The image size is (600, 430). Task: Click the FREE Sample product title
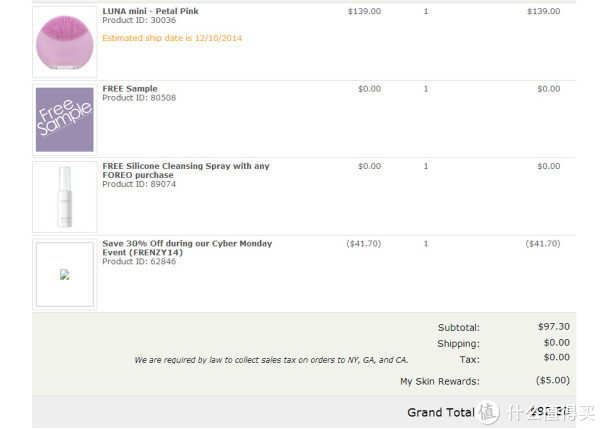pyautogui.click(x=130, y=88)
